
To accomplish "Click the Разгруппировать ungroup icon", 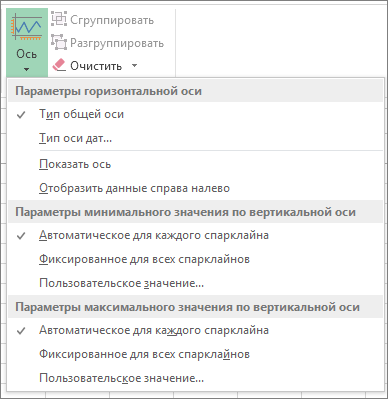I will click(x=59, y=42).
